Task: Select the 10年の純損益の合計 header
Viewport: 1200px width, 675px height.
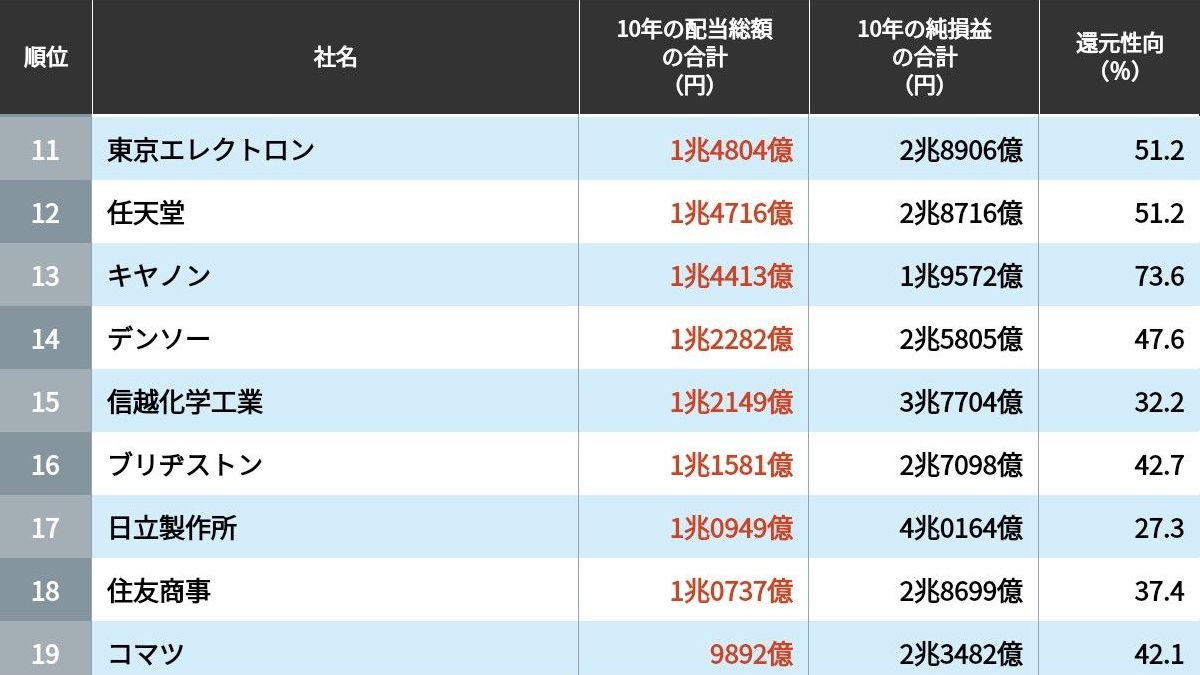Action: 924,57
